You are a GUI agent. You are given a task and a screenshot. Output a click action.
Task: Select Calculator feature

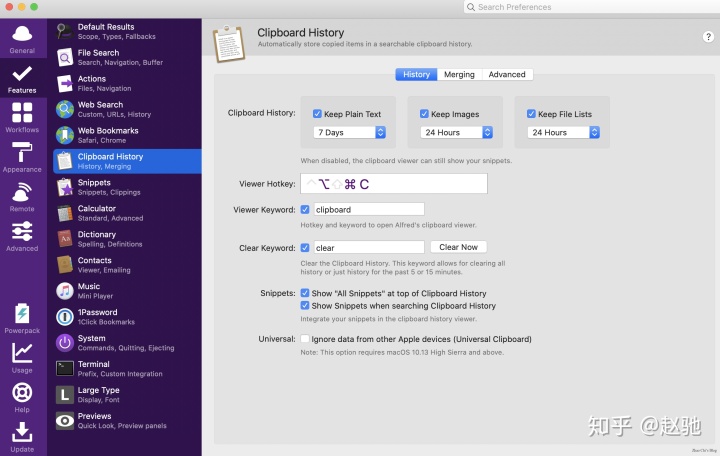127,213
